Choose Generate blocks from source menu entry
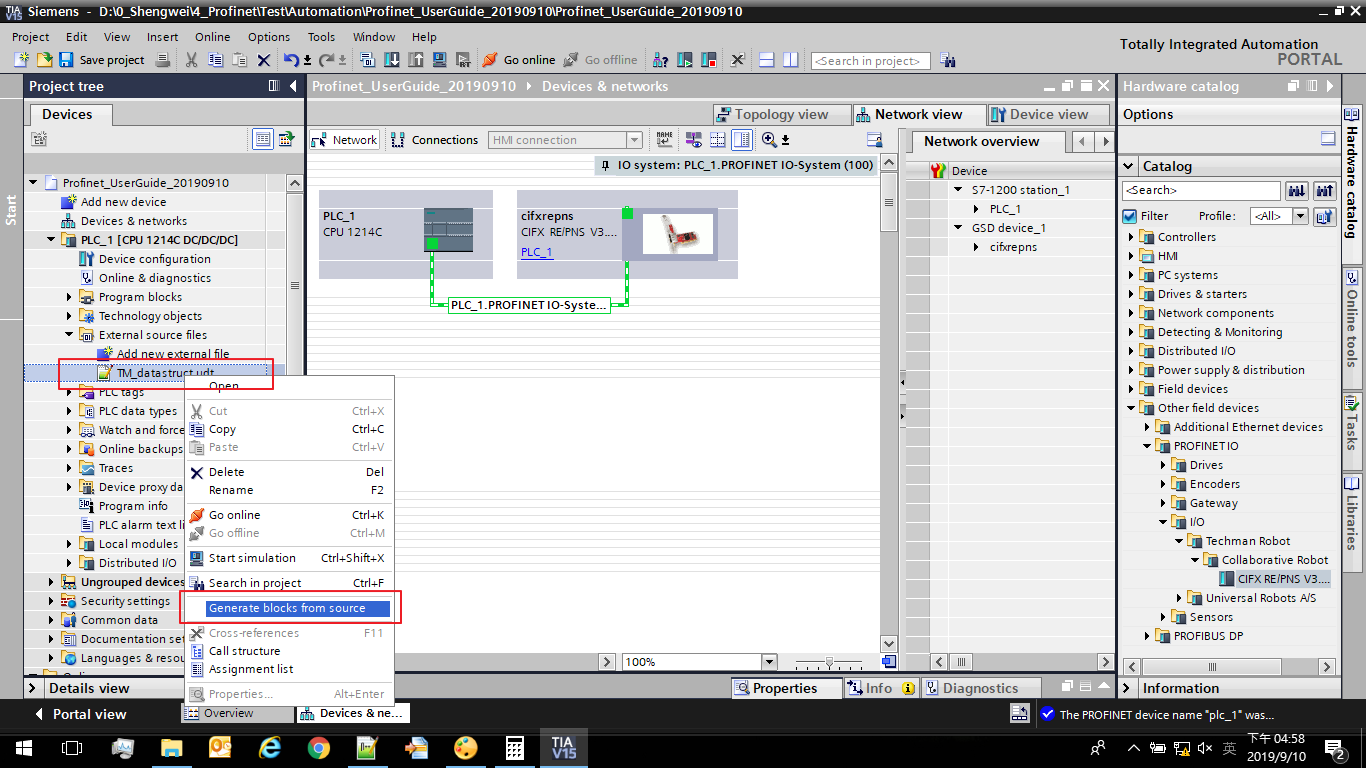 point(288,608)
